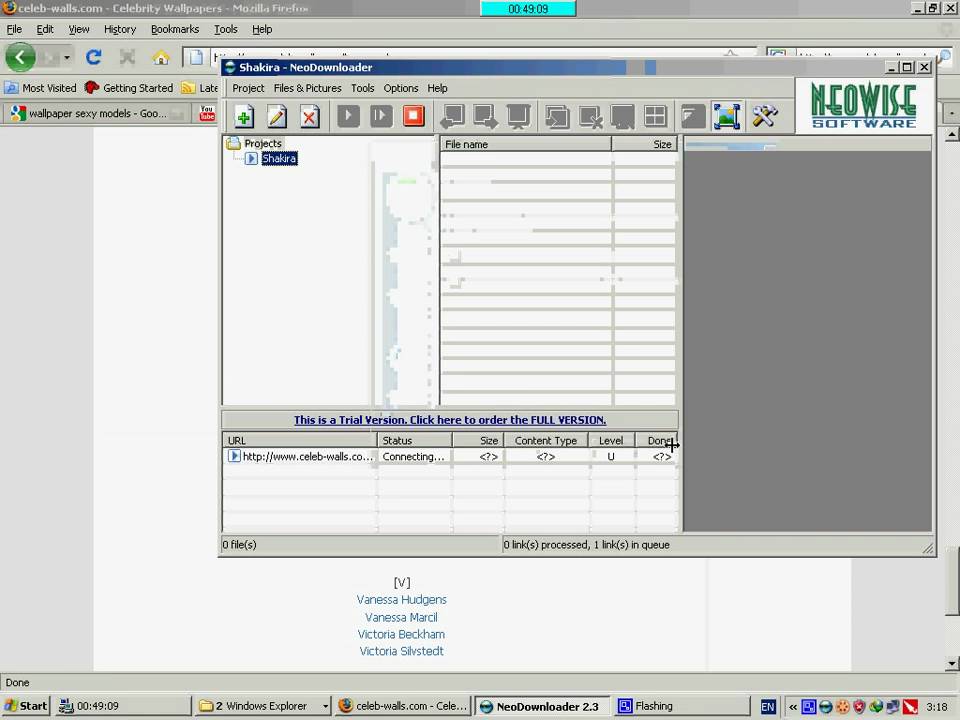Image resolution: width=960 pixels, height=720 pixels.
Task: Click the next picture right-arrow icon
Action: pyautogui.click(x=486, y=116)
